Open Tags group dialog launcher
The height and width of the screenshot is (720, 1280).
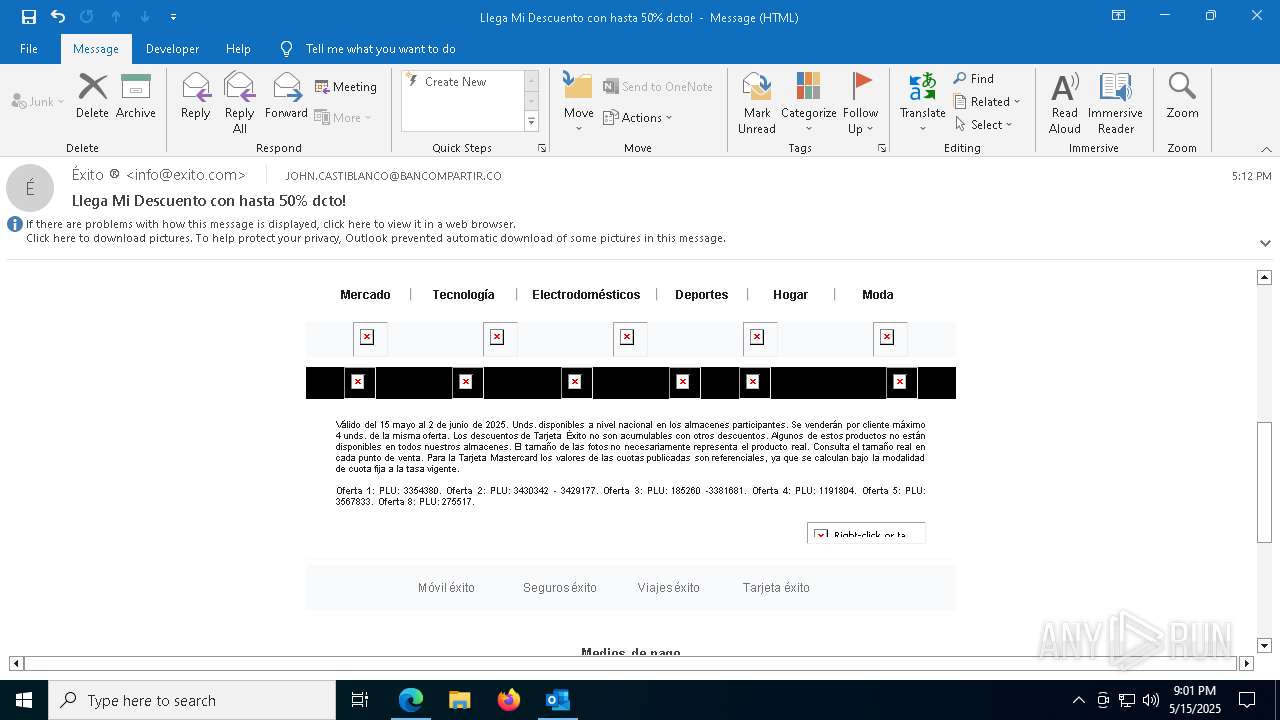pyautogui.click(x=882, y=148)
